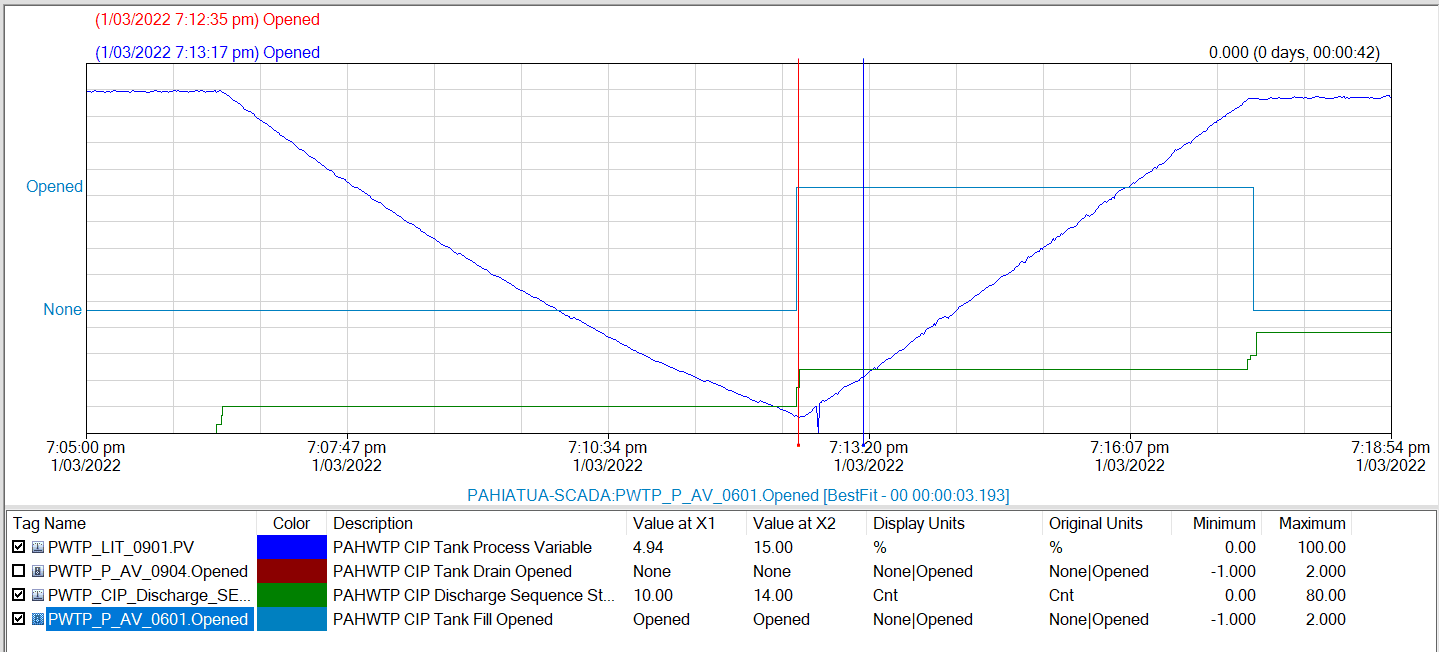The width and height of the screenshot is (1439, 652).
Task: Select the red X1 cursor line on chart
Action: click(798, 250)
